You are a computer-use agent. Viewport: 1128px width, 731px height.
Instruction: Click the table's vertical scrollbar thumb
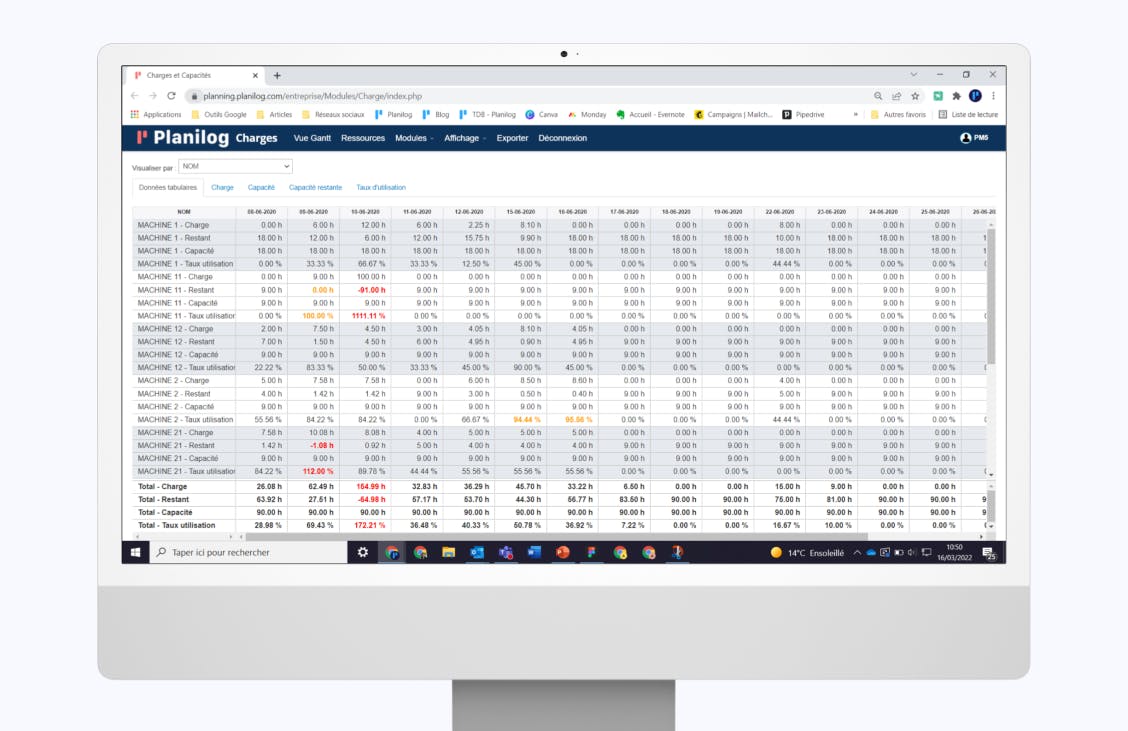click(991, 296)
